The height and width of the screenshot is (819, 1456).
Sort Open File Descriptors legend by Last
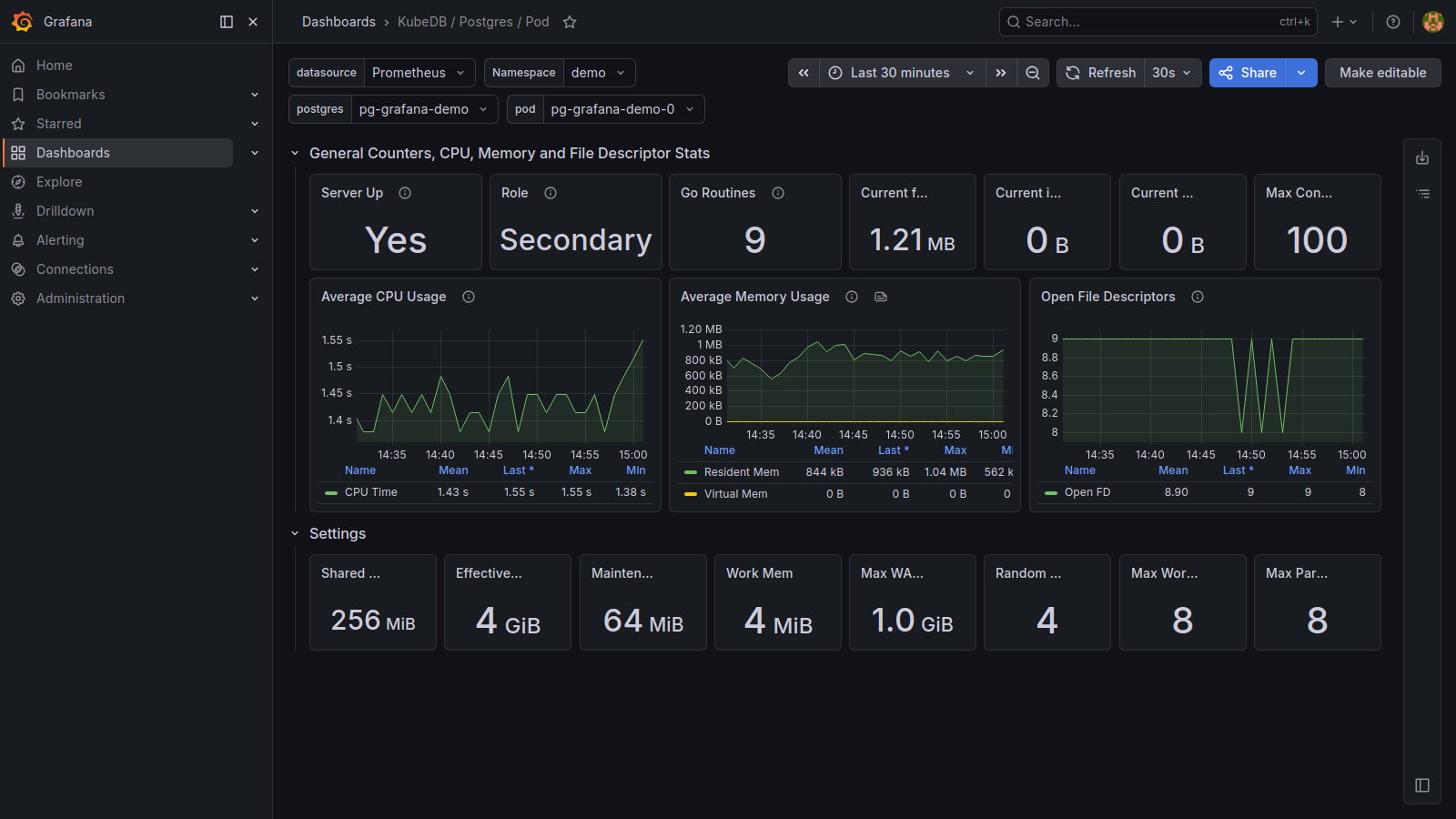pos(1238,470)
